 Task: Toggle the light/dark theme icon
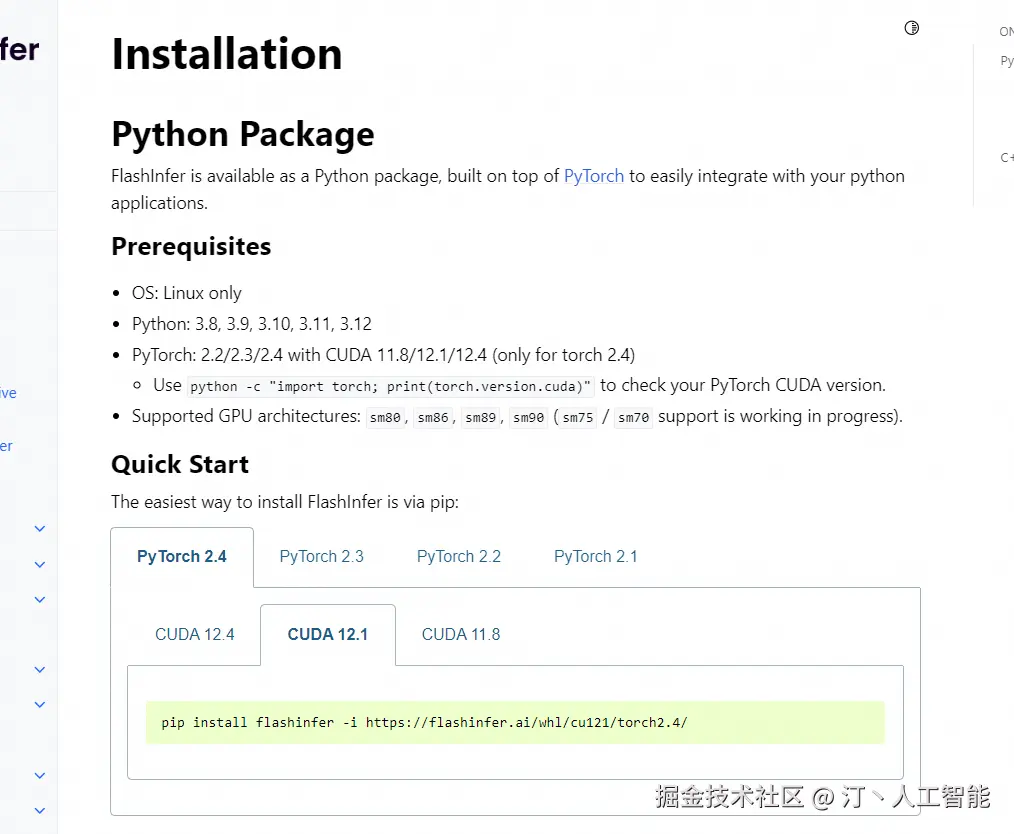911,28
